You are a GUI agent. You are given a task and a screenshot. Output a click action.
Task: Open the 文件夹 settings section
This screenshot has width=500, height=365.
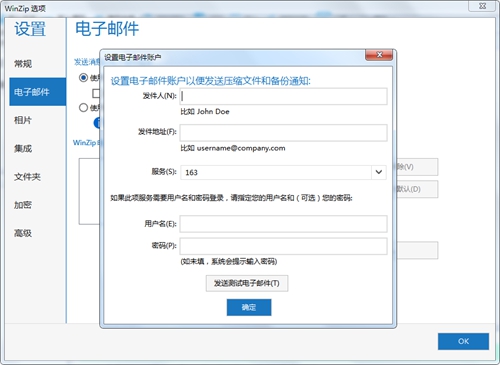click(27, 177)
